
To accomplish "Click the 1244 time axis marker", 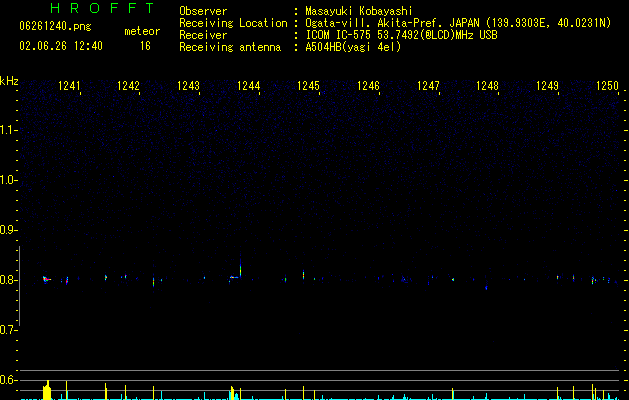I will (249, 85).
